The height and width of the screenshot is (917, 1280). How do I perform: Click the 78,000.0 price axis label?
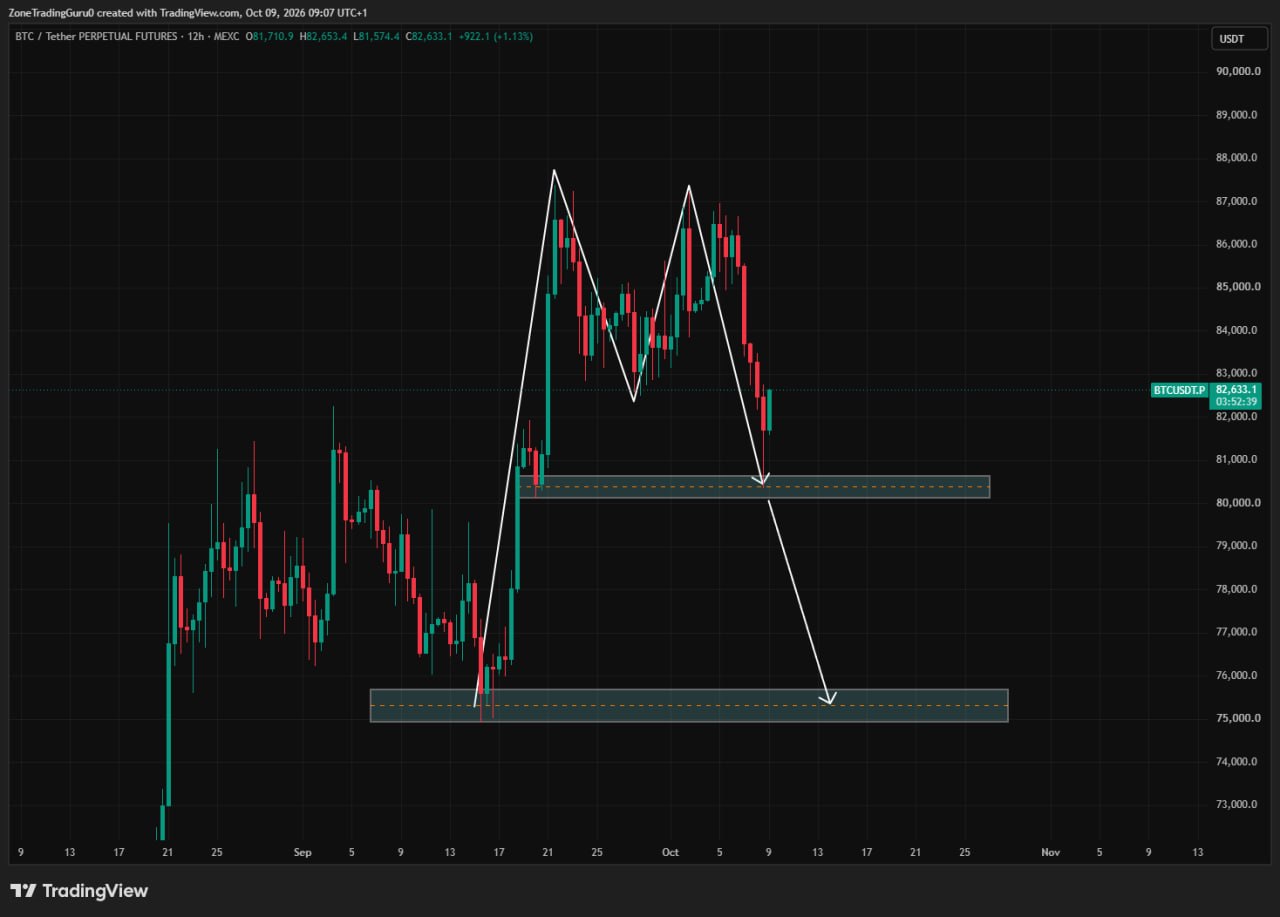pyautogui.click(x=1237, y=589)
